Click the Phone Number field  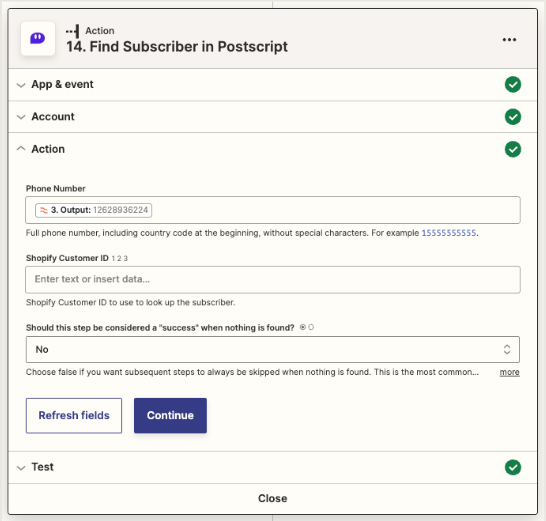(273, 210)
